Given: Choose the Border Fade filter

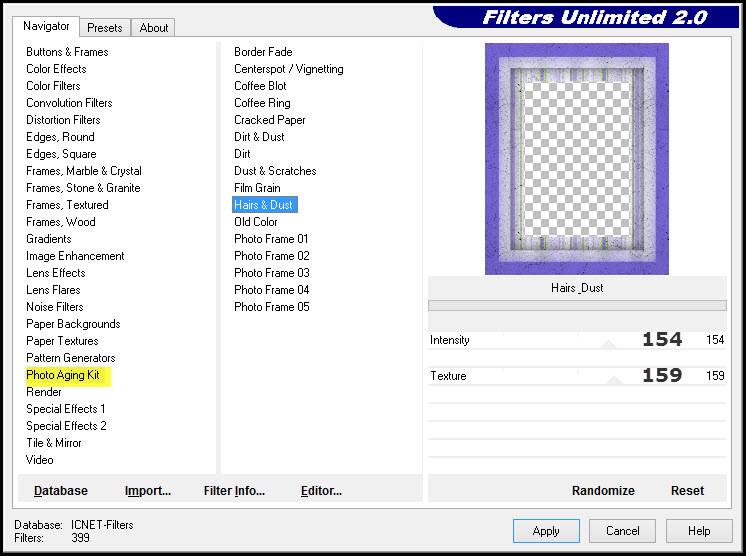Looking at the screenshot, I should (x=263, y=52).
